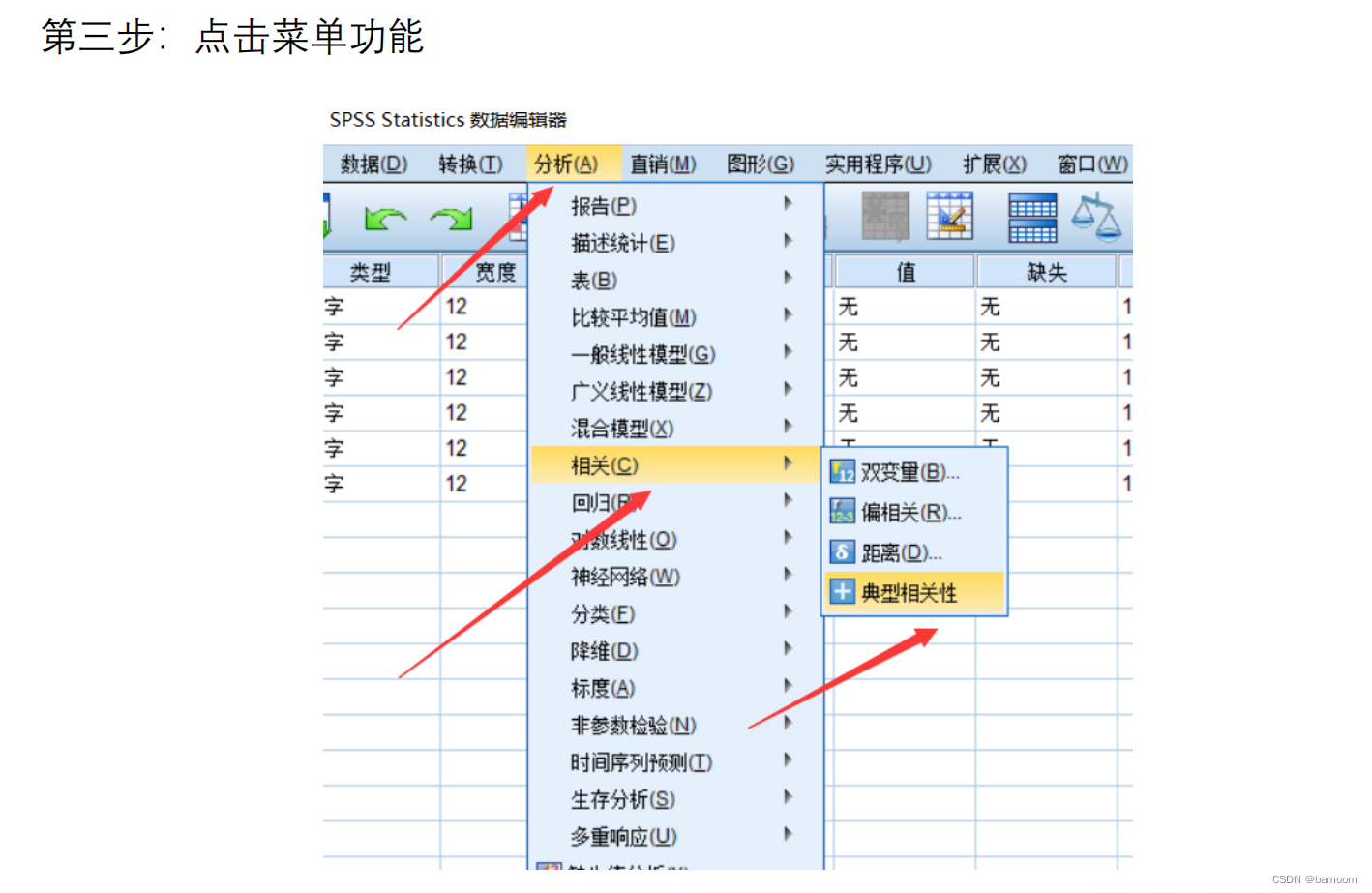
Task: Select 典型相关性 submenu entry
Action: [914, 592]
